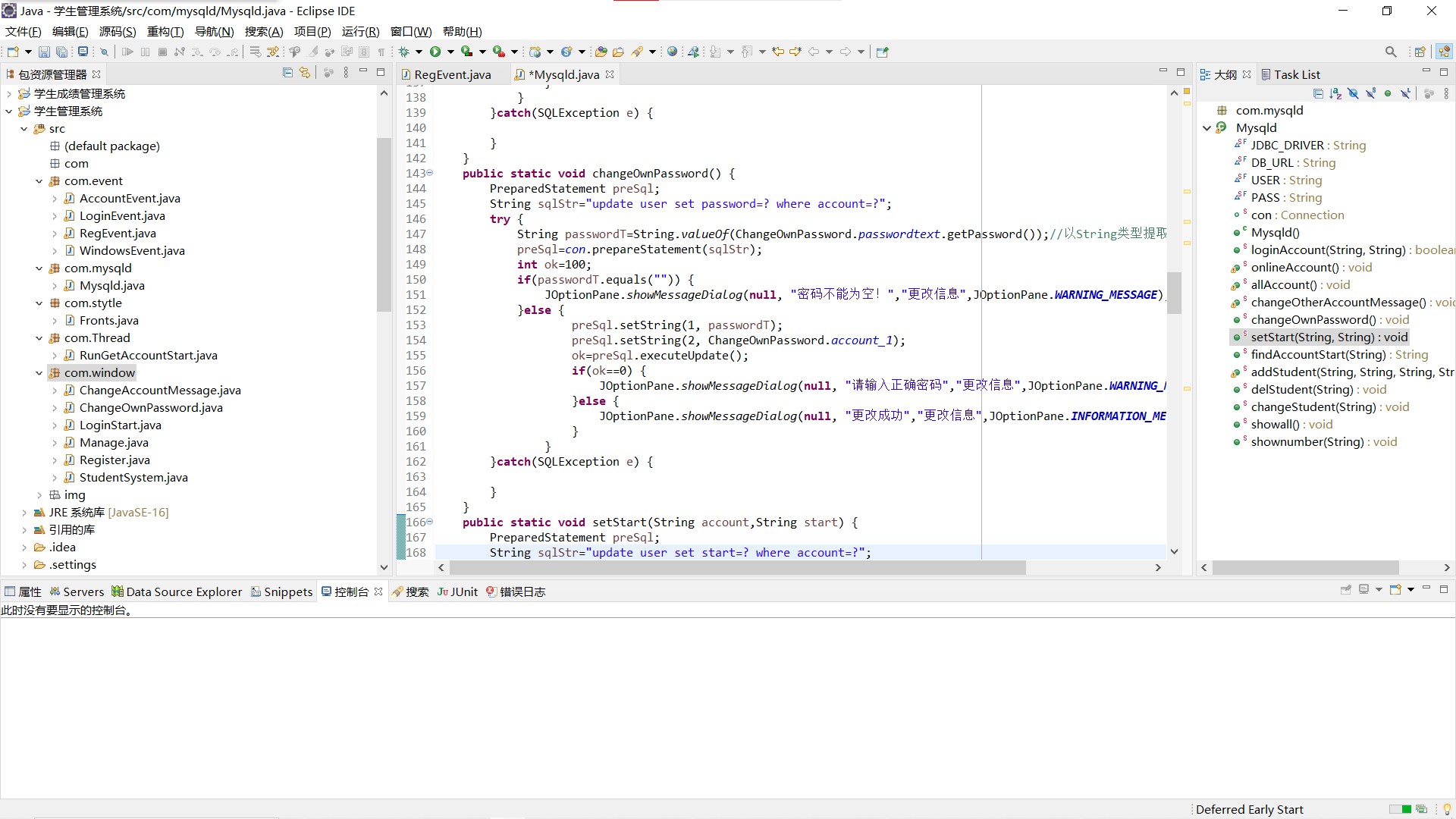Click the External Tools run icon
Image resolution: width=1456 pixels, height=819 pixels.
(x=499, y=52)
